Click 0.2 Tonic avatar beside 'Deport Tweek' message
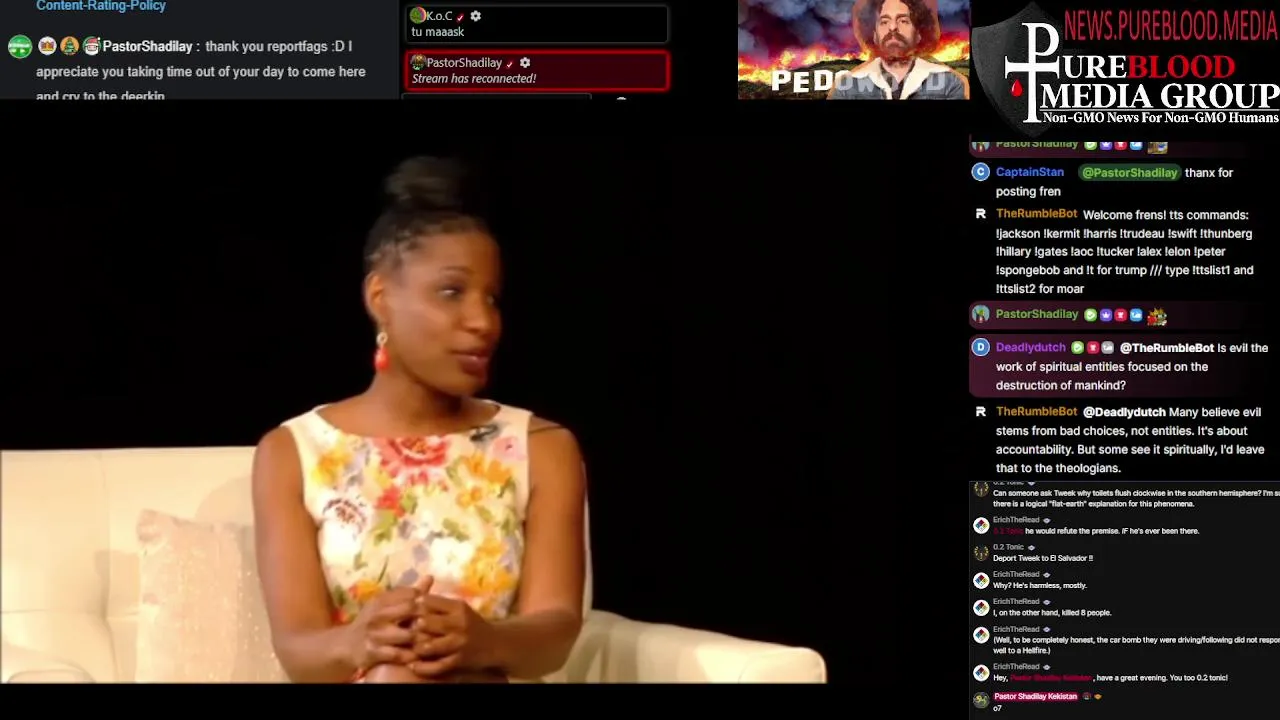Screen dimensions: 1280x720 [981, 553]
